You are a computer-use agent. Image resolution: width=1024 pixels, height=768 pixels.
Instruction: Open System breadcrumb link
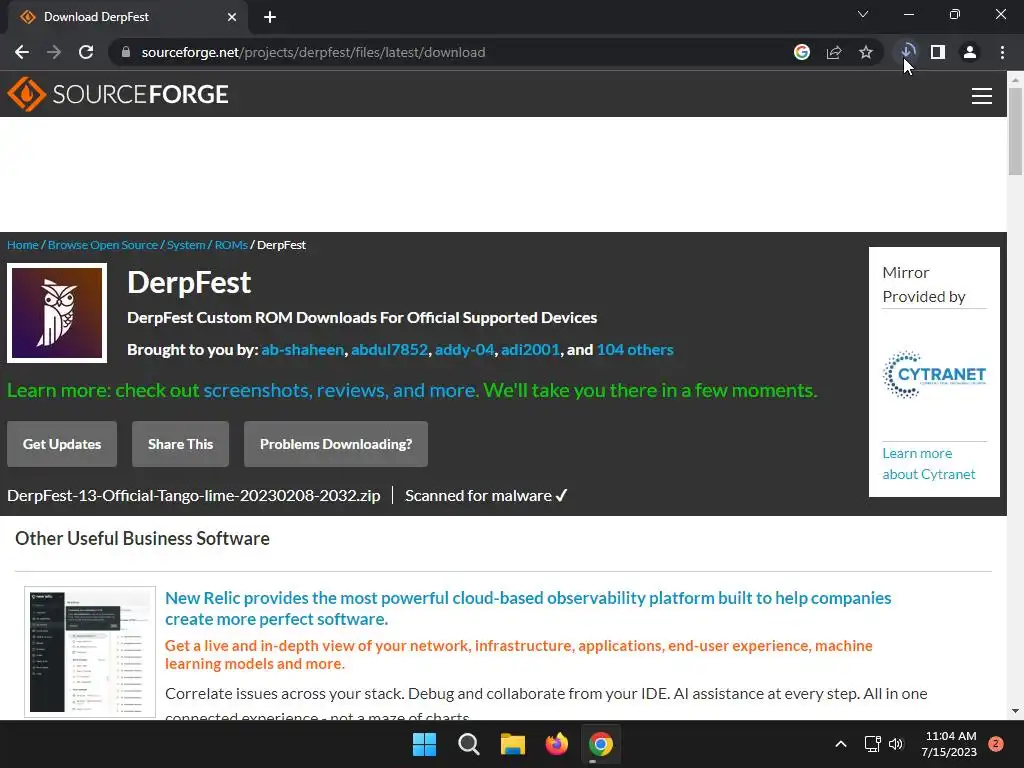point(186,245)
